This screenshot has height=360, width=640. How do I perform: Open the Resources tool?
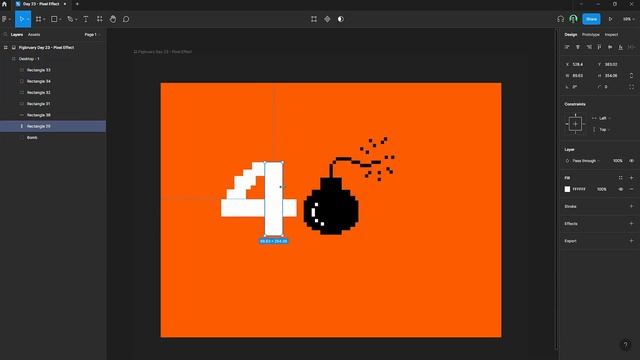pyautogui.click(x=100, y=19)
